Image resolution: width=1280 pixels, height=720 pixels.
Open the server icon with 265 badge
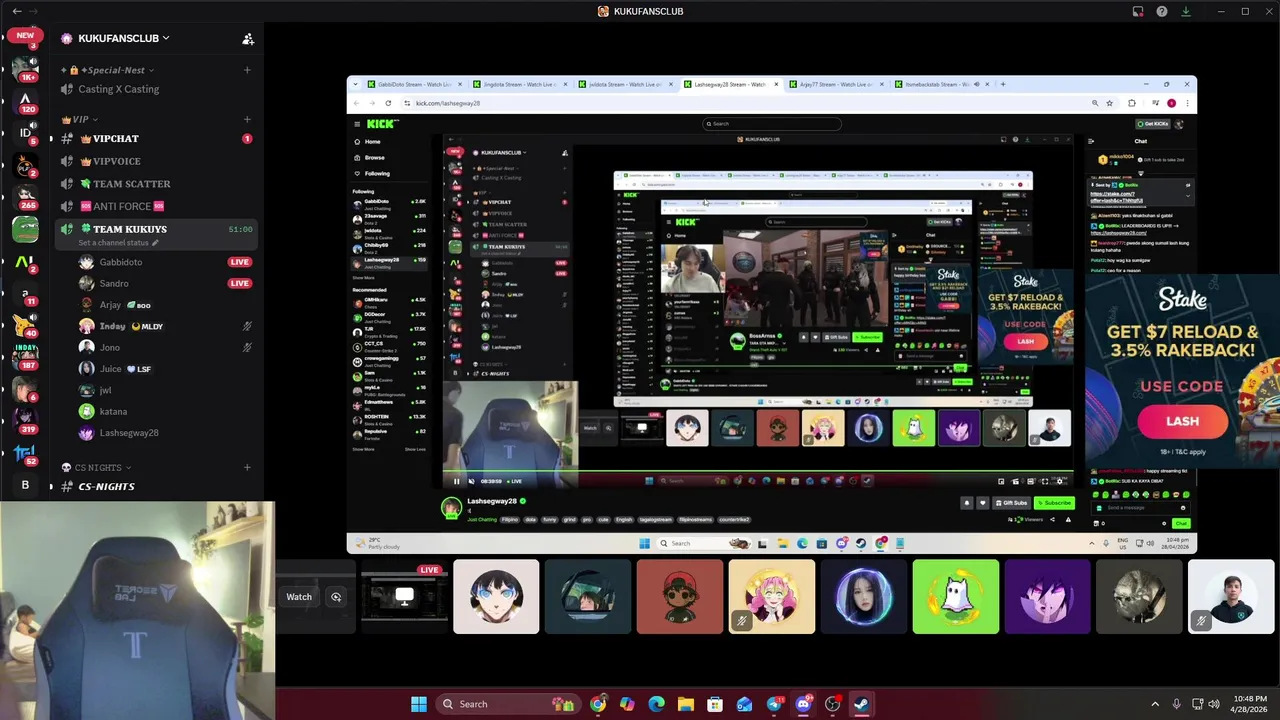pyautogui.click(x=25, y=197)
